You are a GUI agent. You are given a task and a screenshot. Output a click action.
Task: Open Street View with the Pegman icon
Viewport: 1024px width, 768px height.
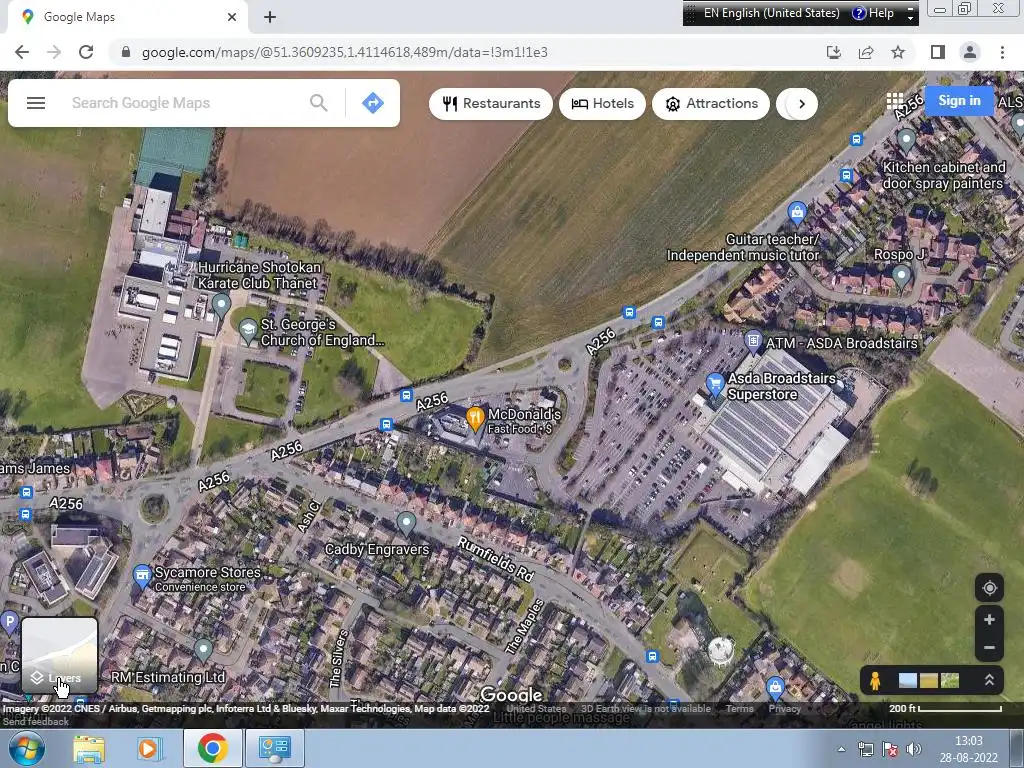point(875,680)
